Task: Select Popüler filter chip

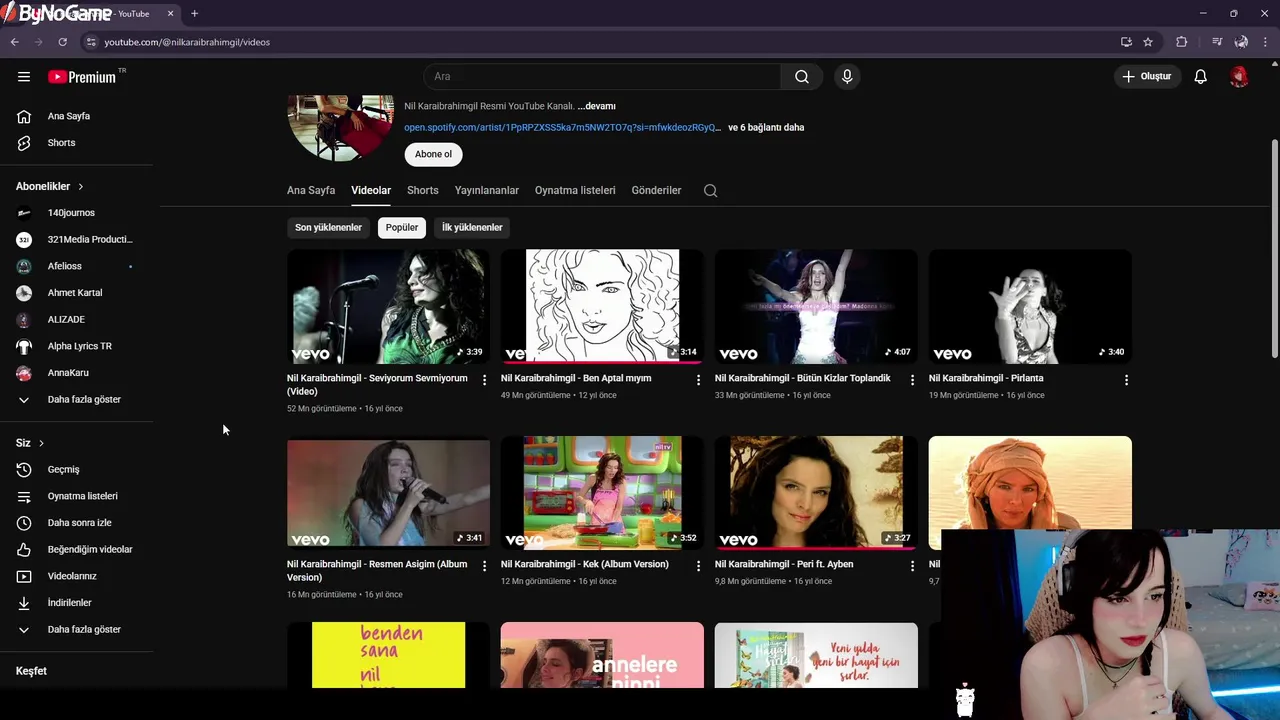Action: [x=402, y=227]
